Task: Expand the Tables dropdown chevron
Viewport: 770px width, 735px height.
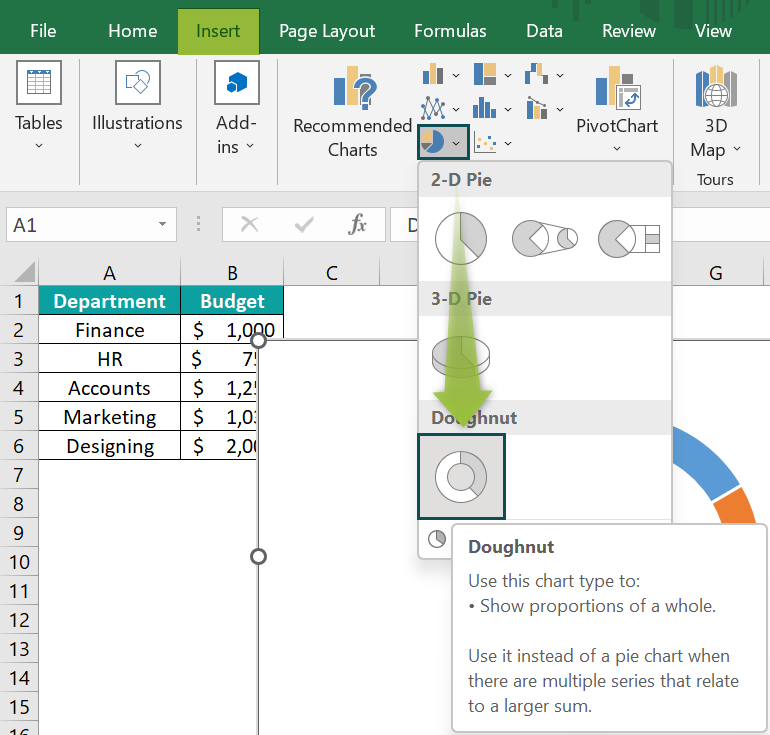Action: click(39, 146)
